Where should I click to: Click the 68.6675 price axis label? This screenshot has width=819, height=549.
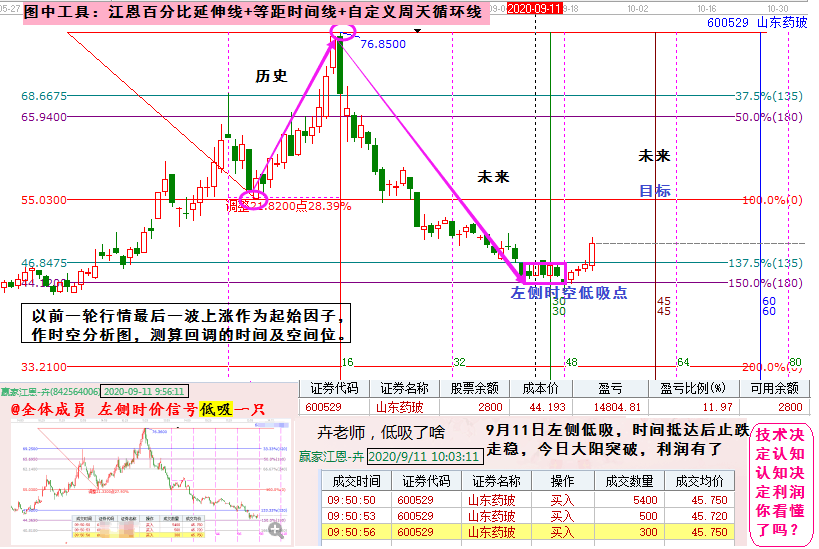(44, 96)
